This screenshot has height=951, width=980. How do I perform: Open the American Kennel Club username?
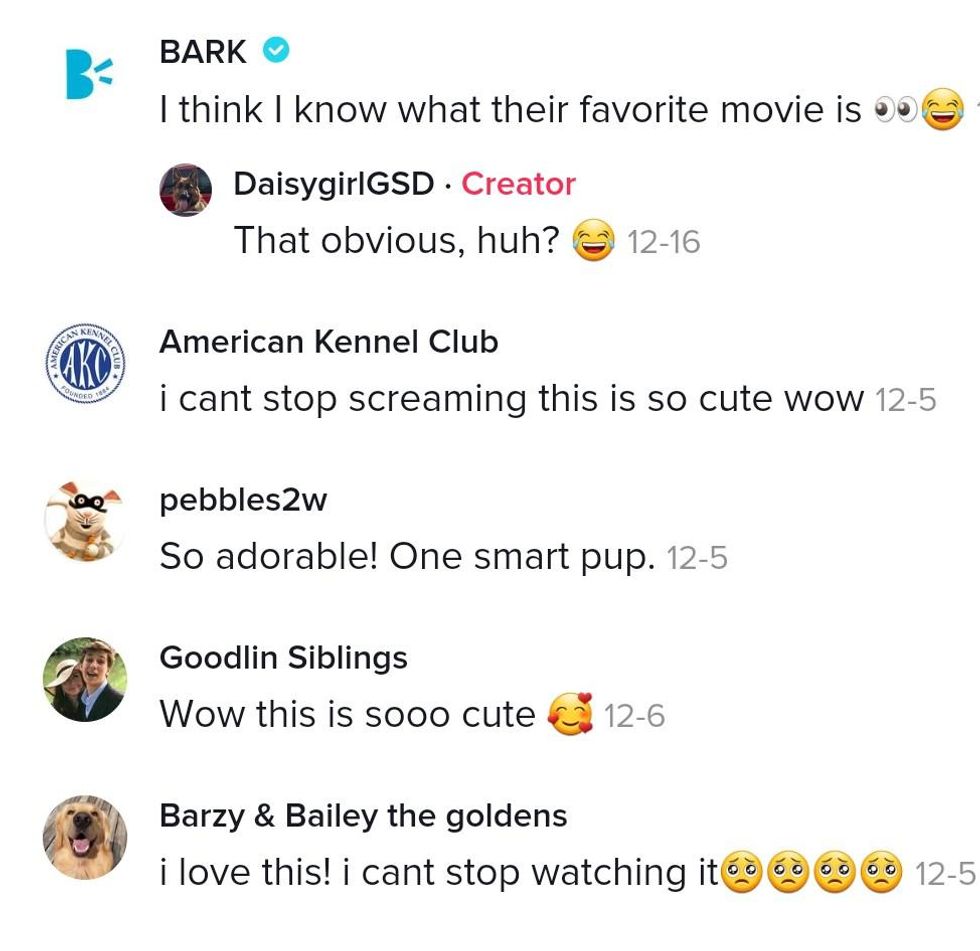329,342
